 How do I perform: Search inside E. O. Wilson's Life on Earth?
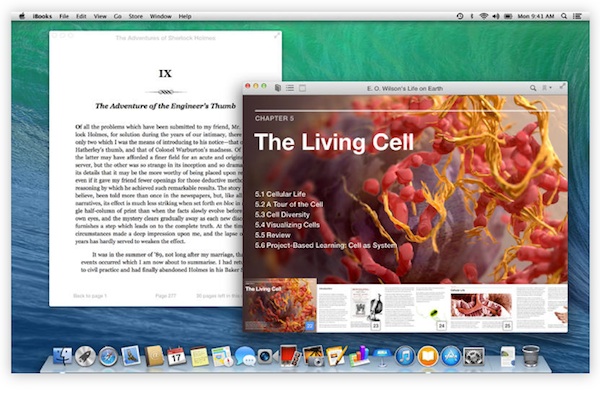pos(533,88)
